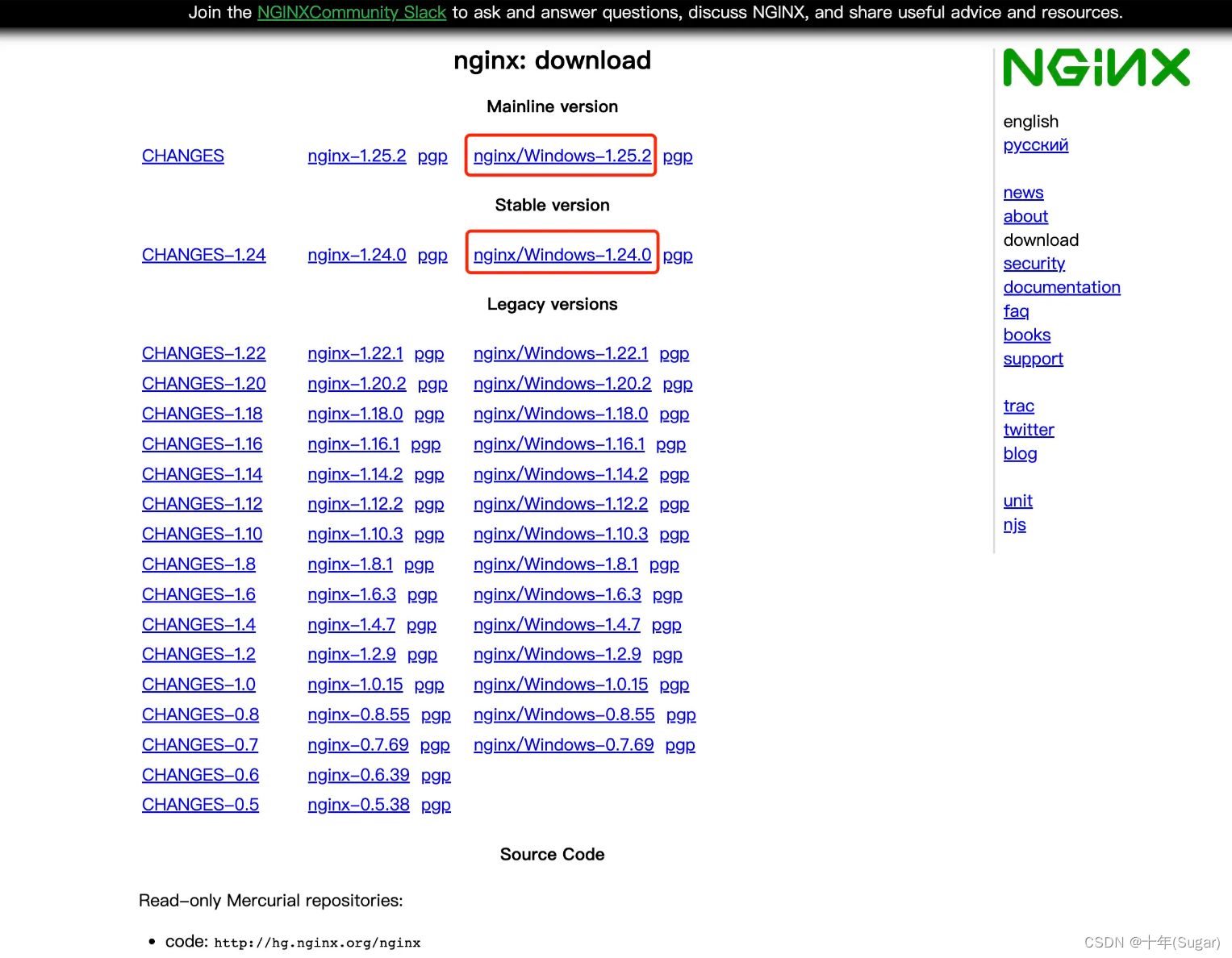The image size is (1232, 958).
Task: Open the support page
Action: (x=1034, y=360)
